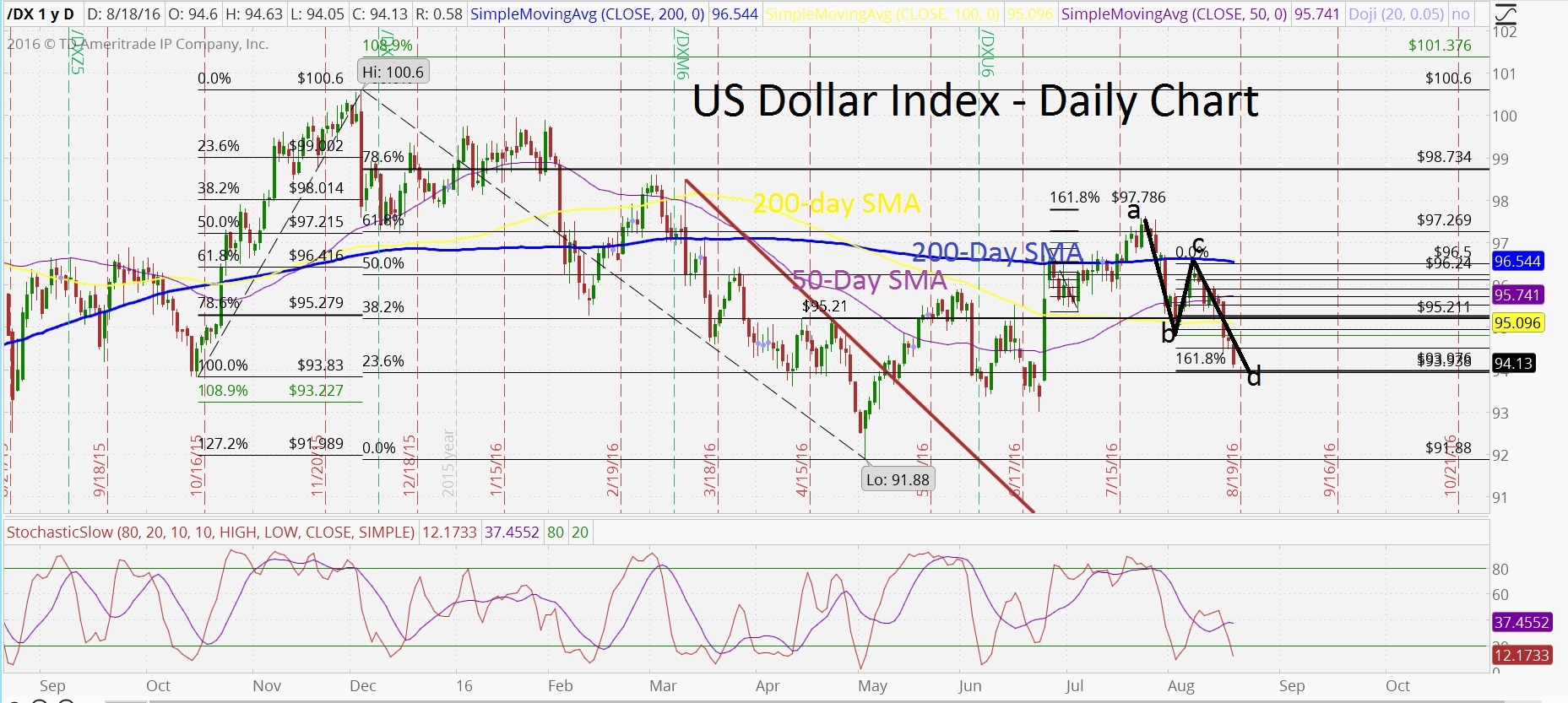Image resolution: width=1568 pixels, height=703 pixels.
Task: Click the $91.88 level label on the right
Action: pyautogui.click(x=1448, y=449)
